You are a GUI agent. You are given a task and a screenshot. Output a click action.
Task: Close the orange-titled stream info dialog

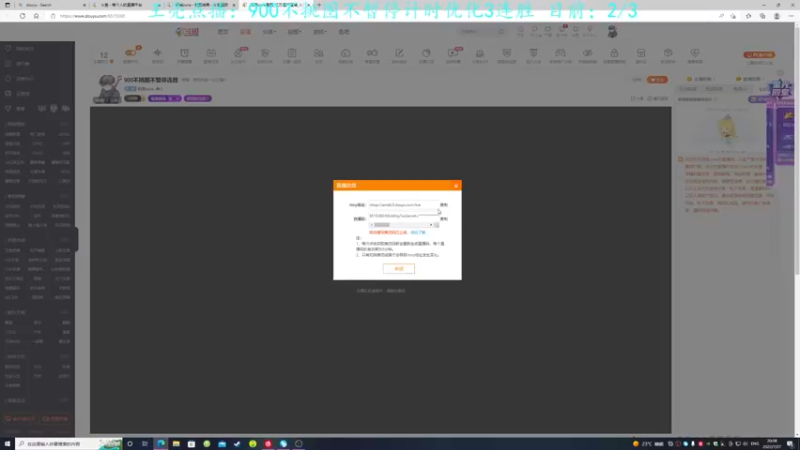pos(456,186)
